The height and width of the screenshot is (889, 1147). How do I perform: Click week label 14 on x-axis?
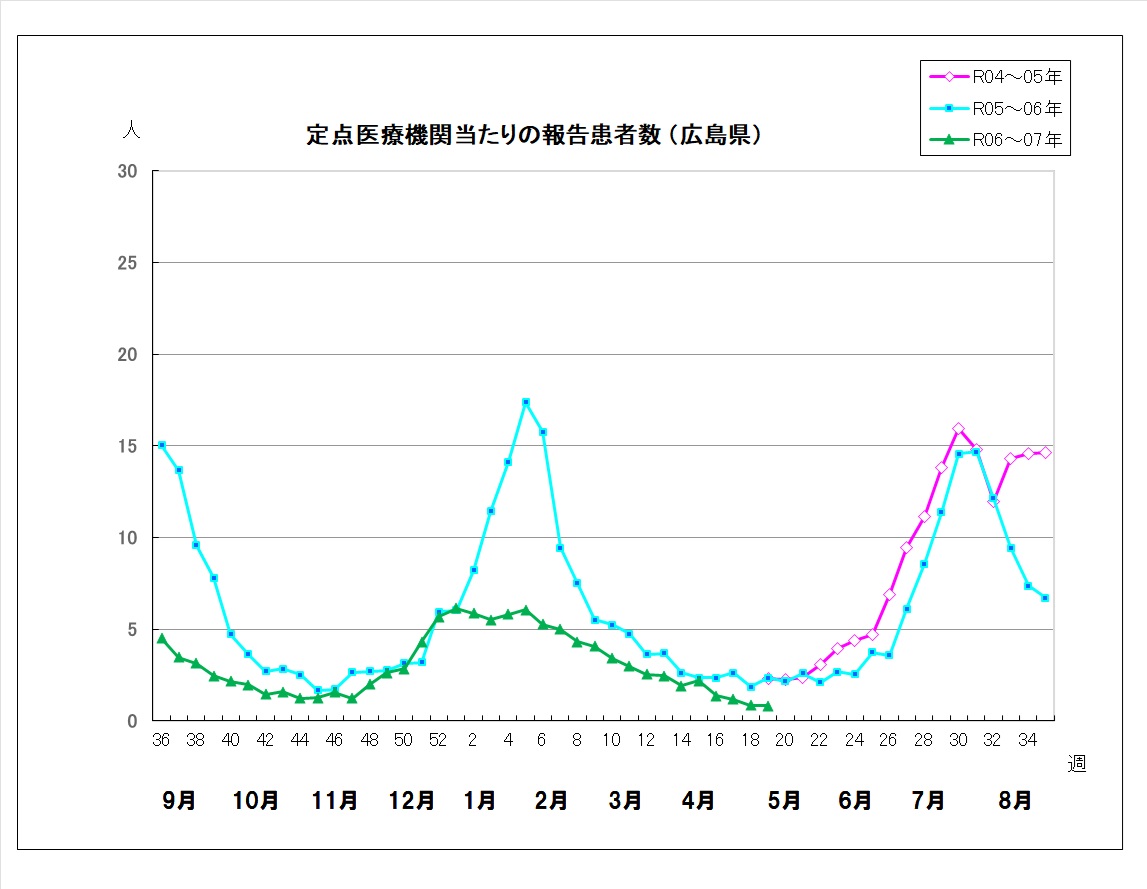681,740
